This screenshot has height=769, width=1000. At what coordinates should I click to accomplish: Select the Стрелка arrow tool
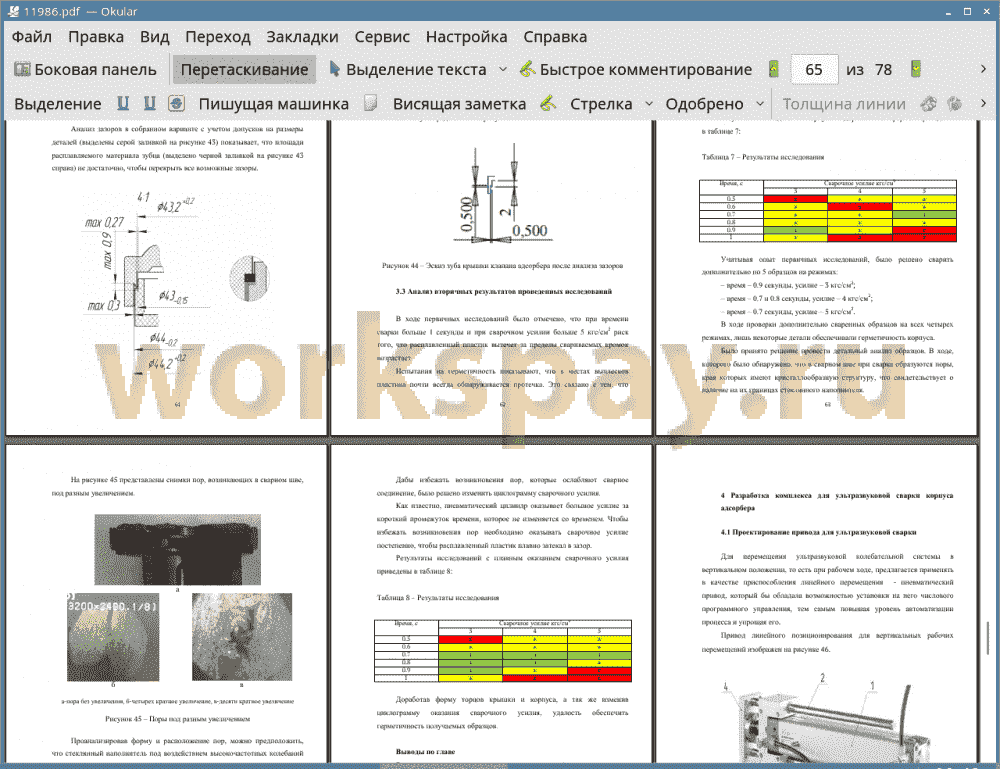point(601,104)
